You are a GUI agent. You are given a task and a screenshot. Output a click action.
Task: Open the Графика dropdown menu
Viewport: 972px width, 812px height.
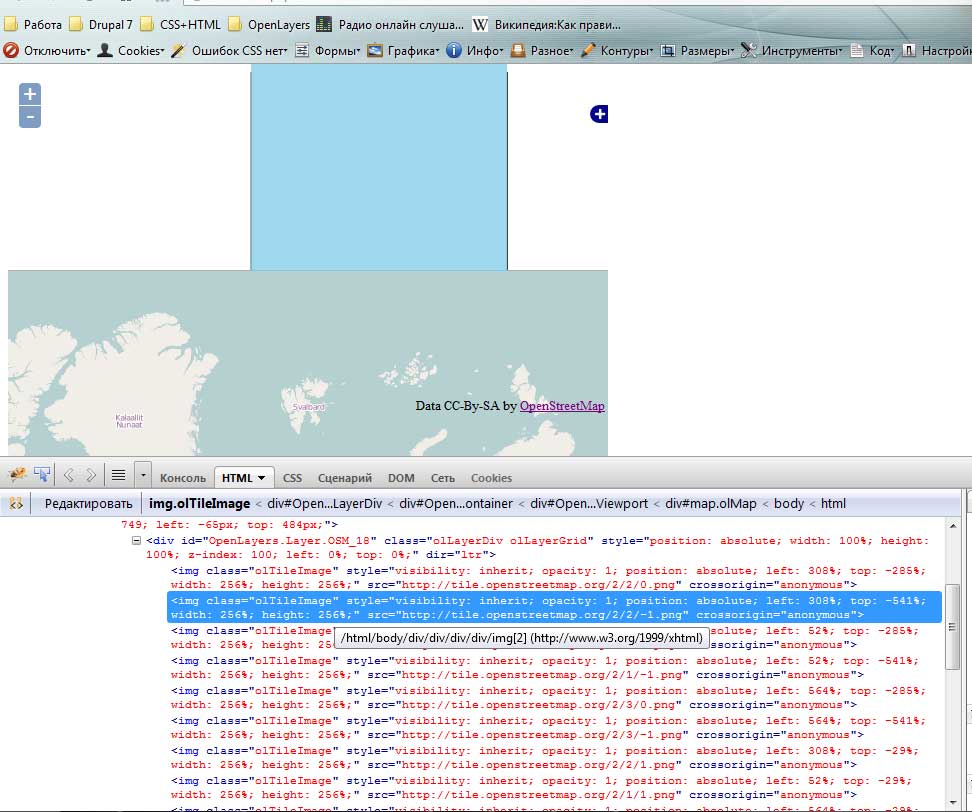click(x=403, y=50)
